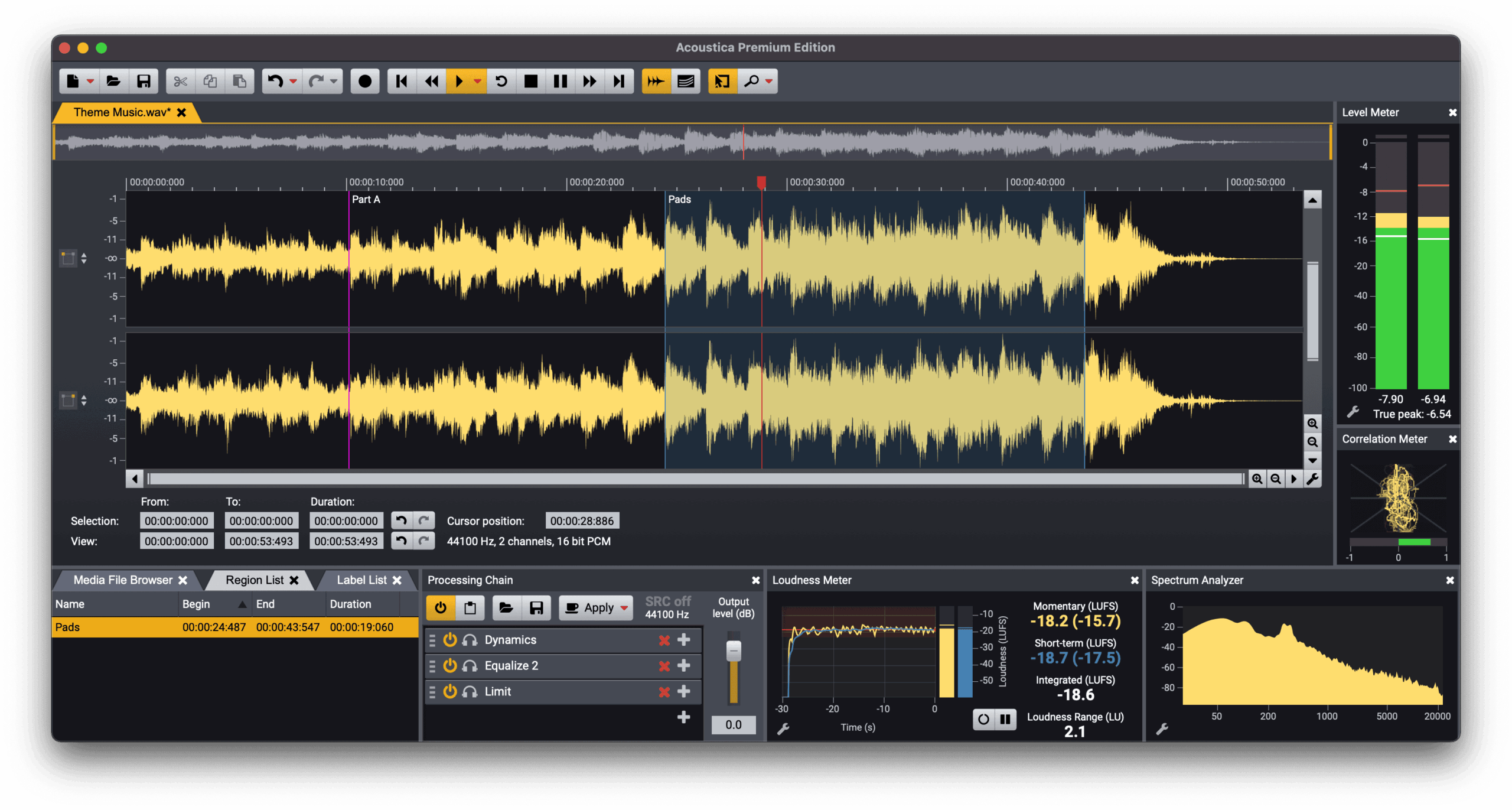Screen dimensions: 1512x810
Task: Click the Save file icon in the toolbar
Action: tap(144, 81)
